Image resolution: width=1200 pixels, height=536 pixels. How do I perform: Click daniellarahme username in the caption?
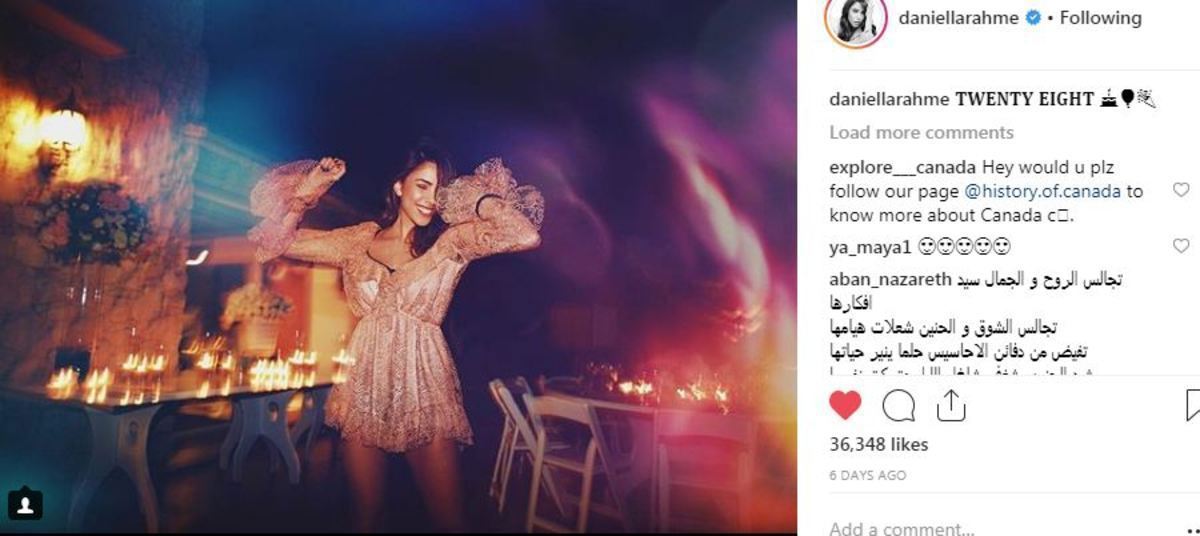[x=889, y=99]
